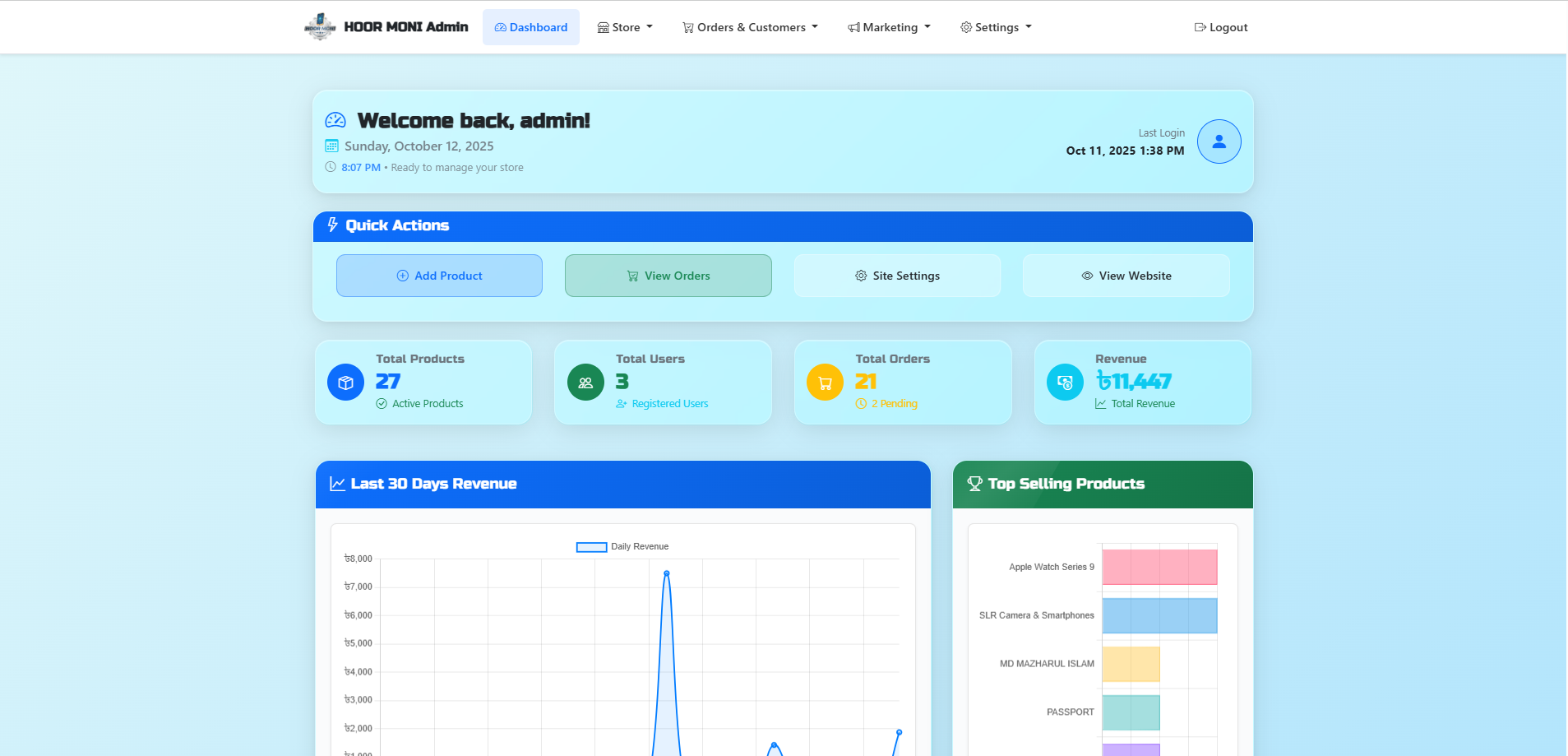The height and width of the screenshot is (756, 1568).
Task: Toggle the Daily Revenue legend item
Action: click(622, 547)
